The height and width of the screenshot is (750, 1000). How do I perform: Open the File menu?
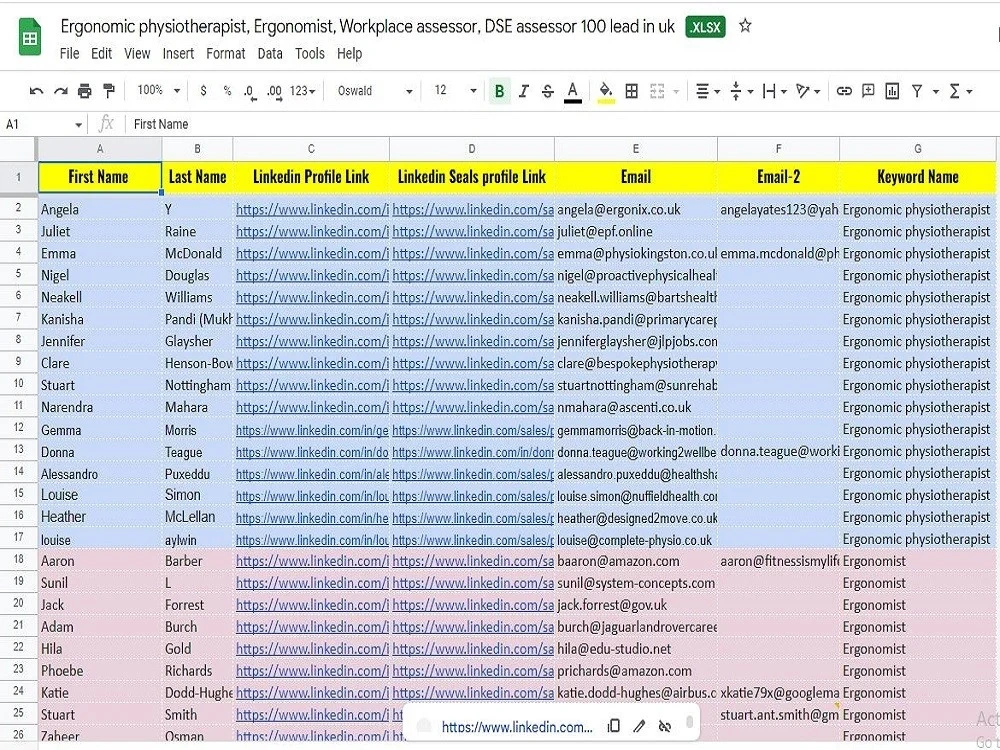[x=70, y=54]
